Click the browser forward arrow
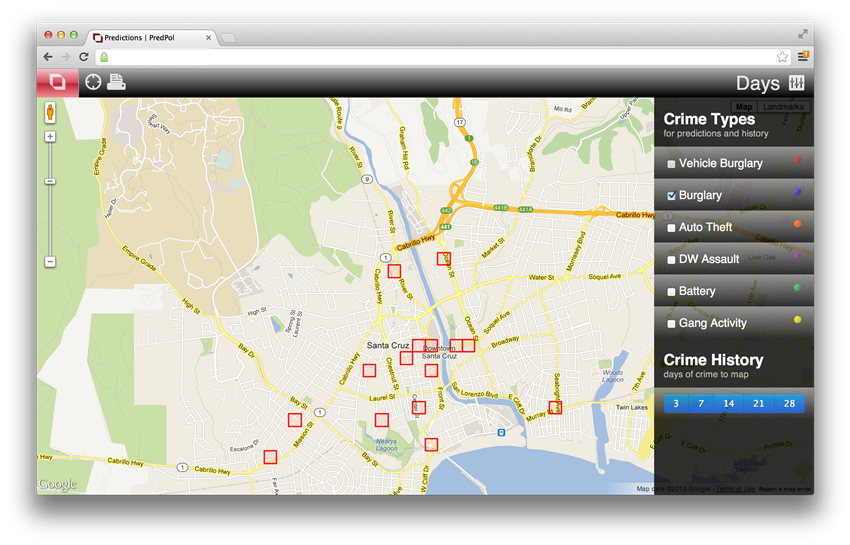Screen dimensions: 850x545 click(x=66, y=57)
